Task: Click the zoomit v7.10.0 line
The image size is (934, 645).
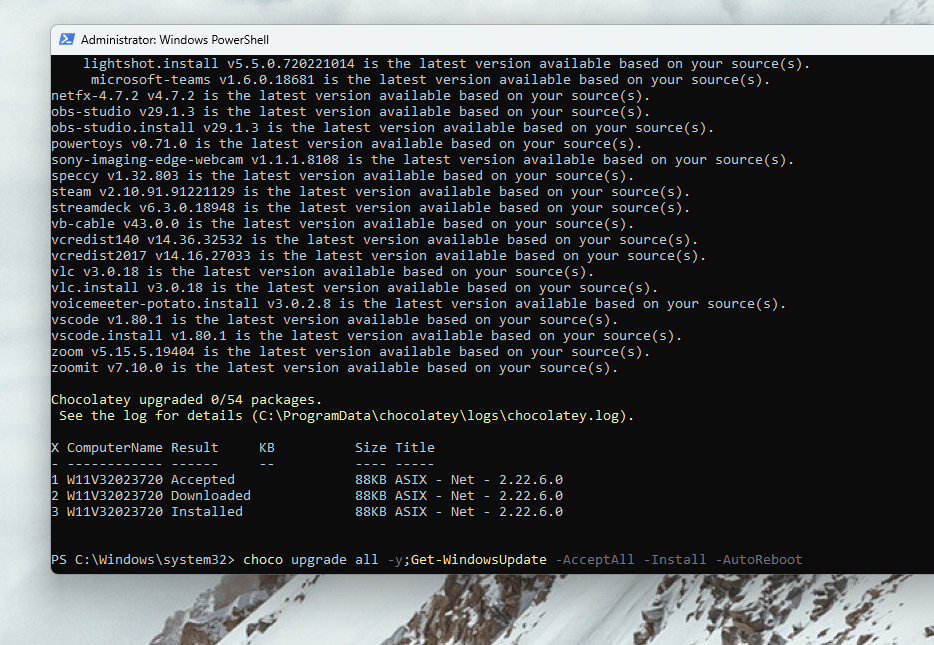Action: click(334, 369)
